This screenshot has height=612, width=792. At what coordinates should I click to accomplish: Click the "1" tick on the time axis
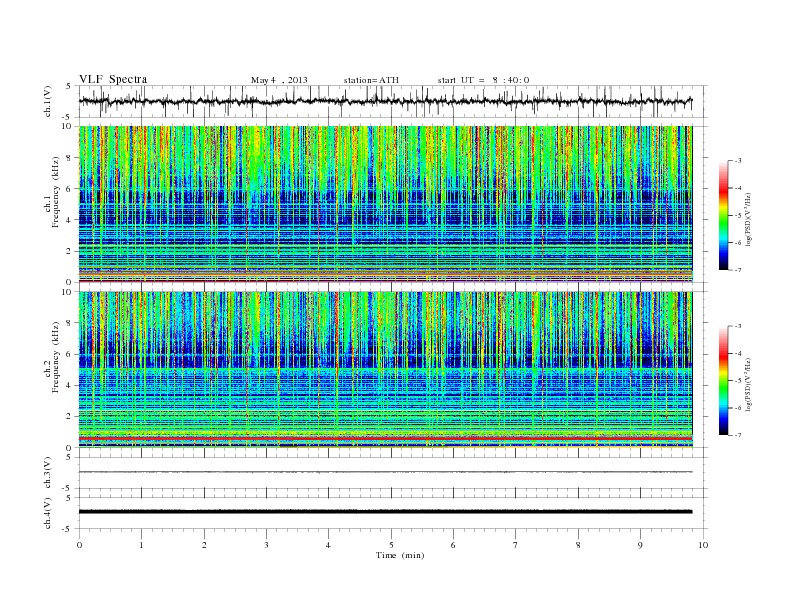(141, 545)
